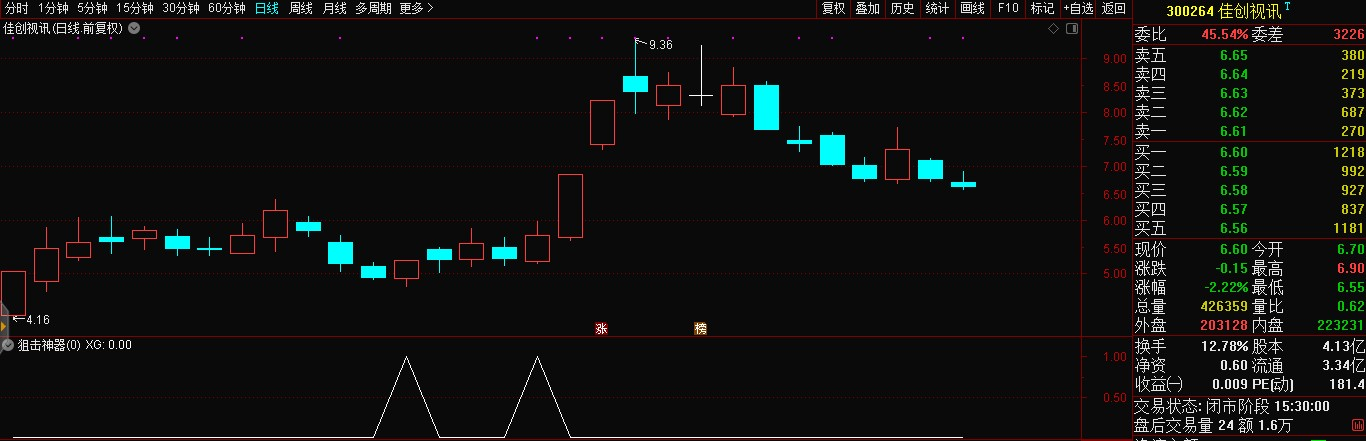Open the 佳创视讯 chart title dropdown arrow
The image size is (1366, 441).
coord(133,29)
